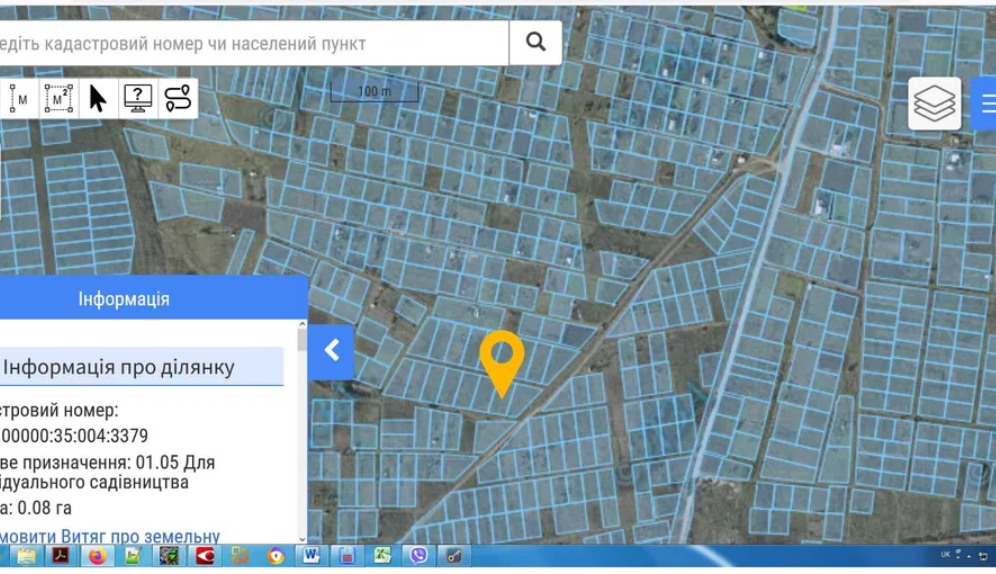The width and height of the screenshot is (996, 574).
Task: Open the monitor help question tool
Action: (x=137, y=98)
